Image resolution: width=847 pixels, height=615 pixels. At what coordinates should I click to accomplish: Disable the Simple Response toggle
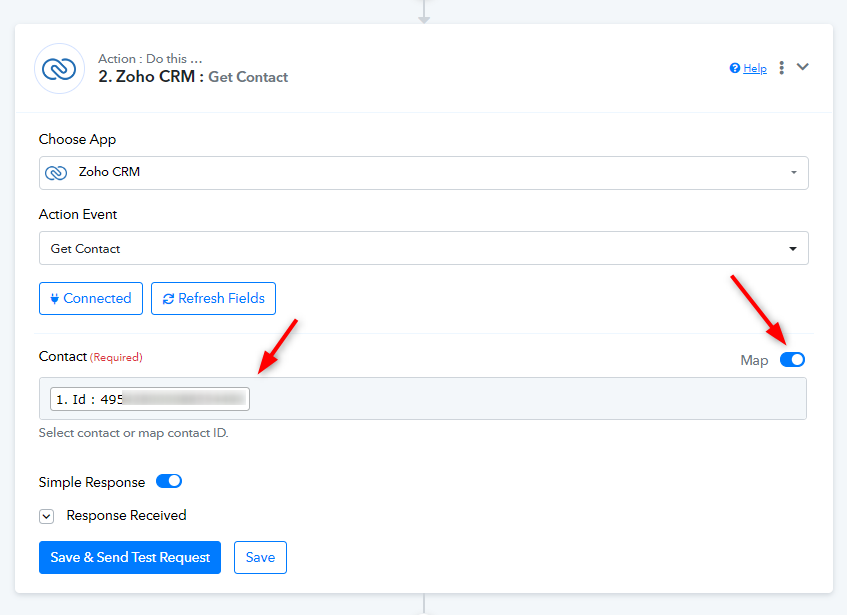169,481
